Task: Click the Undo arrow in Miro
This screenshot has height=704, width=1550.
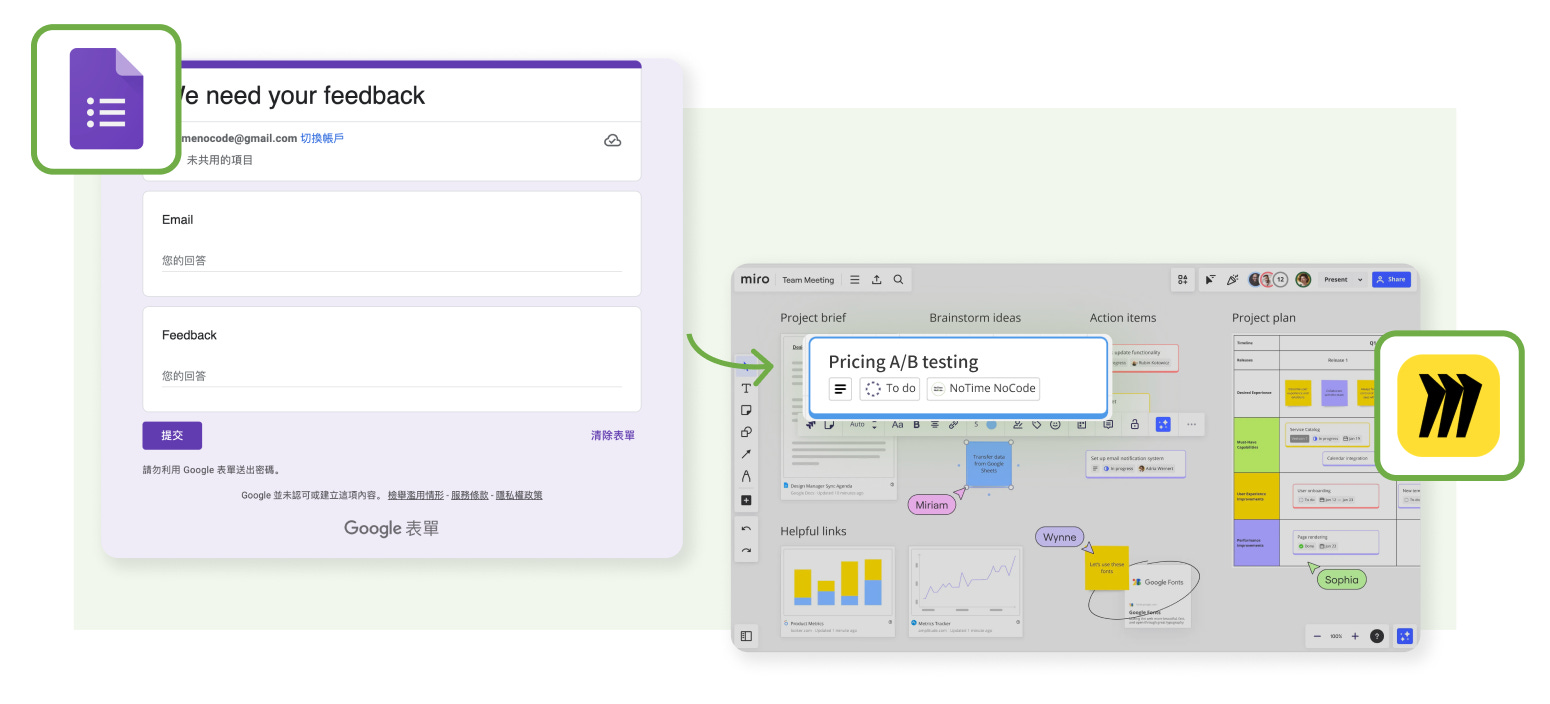Action: click(x=746, y=529)
